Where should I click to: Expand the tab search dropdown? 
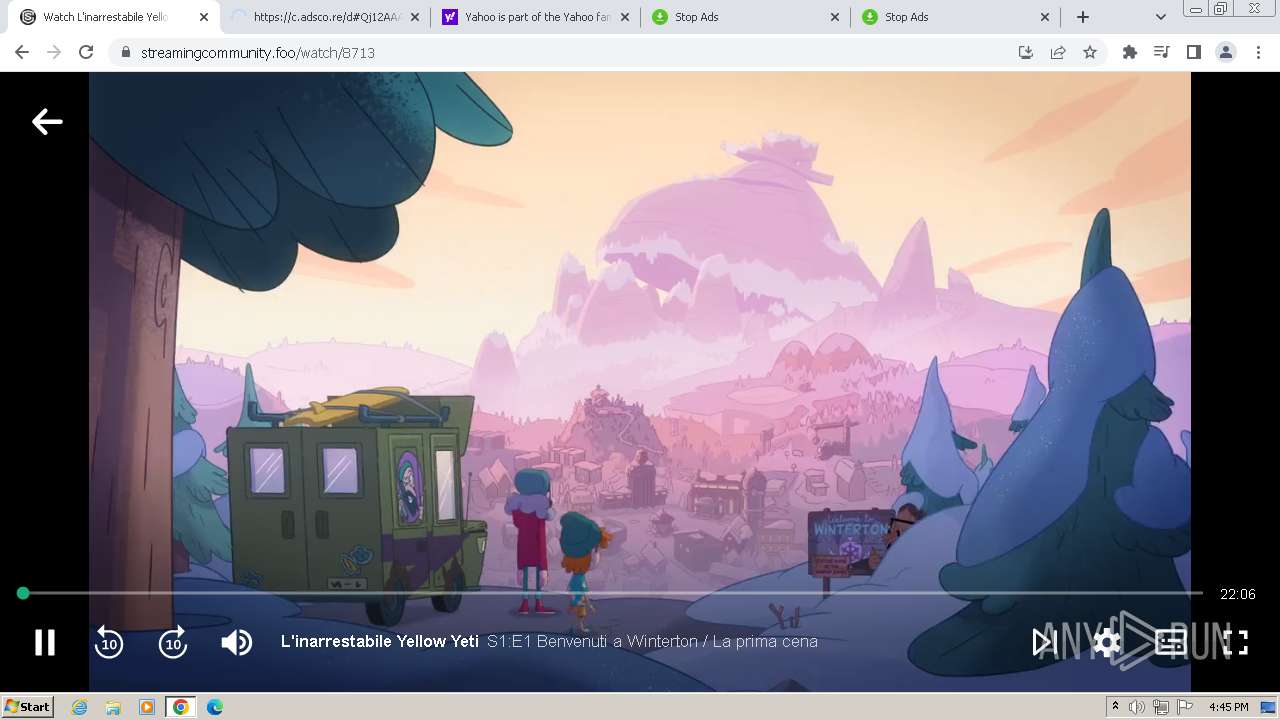(x=1161, y=17)
